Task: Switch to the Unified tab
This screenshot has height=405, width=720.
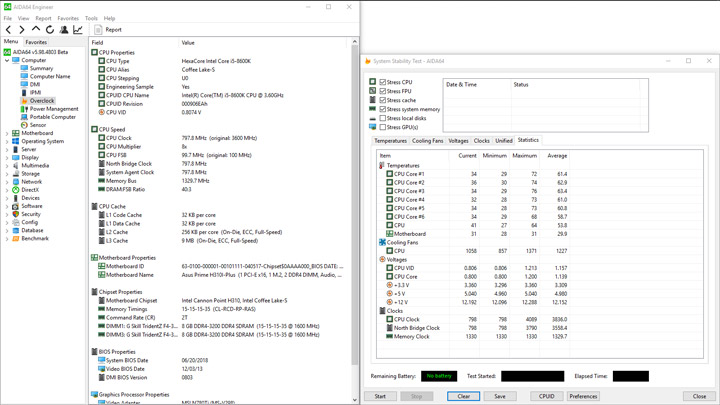Action: 504,141
